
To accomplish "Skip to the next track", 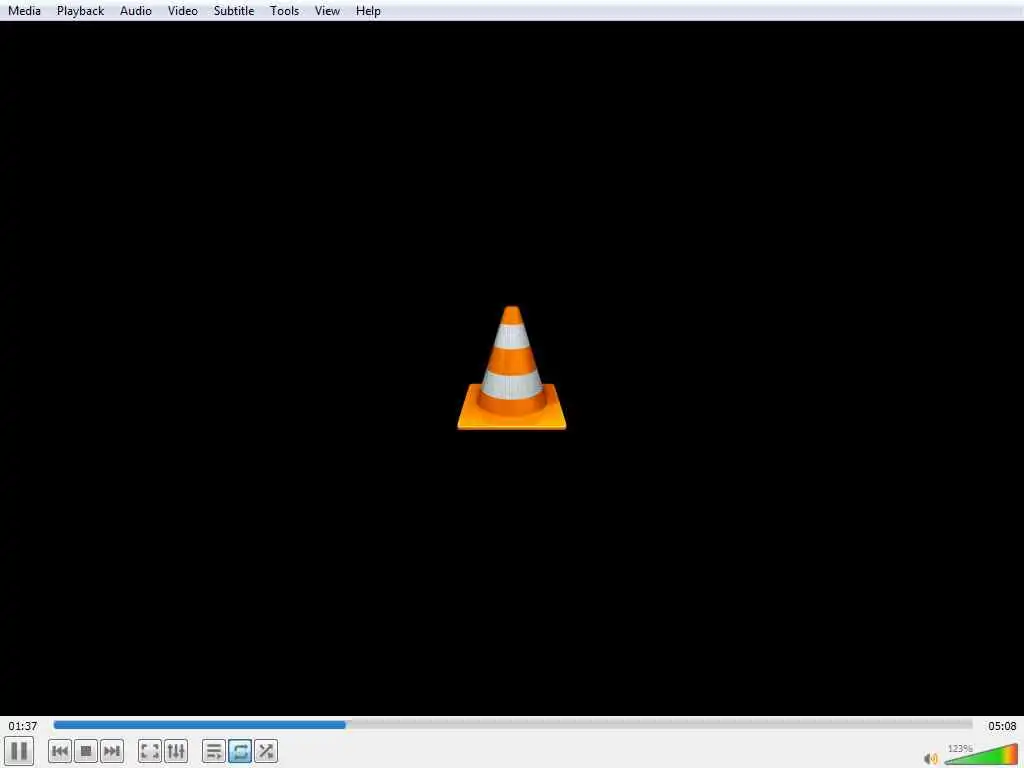I will (112, 751).
